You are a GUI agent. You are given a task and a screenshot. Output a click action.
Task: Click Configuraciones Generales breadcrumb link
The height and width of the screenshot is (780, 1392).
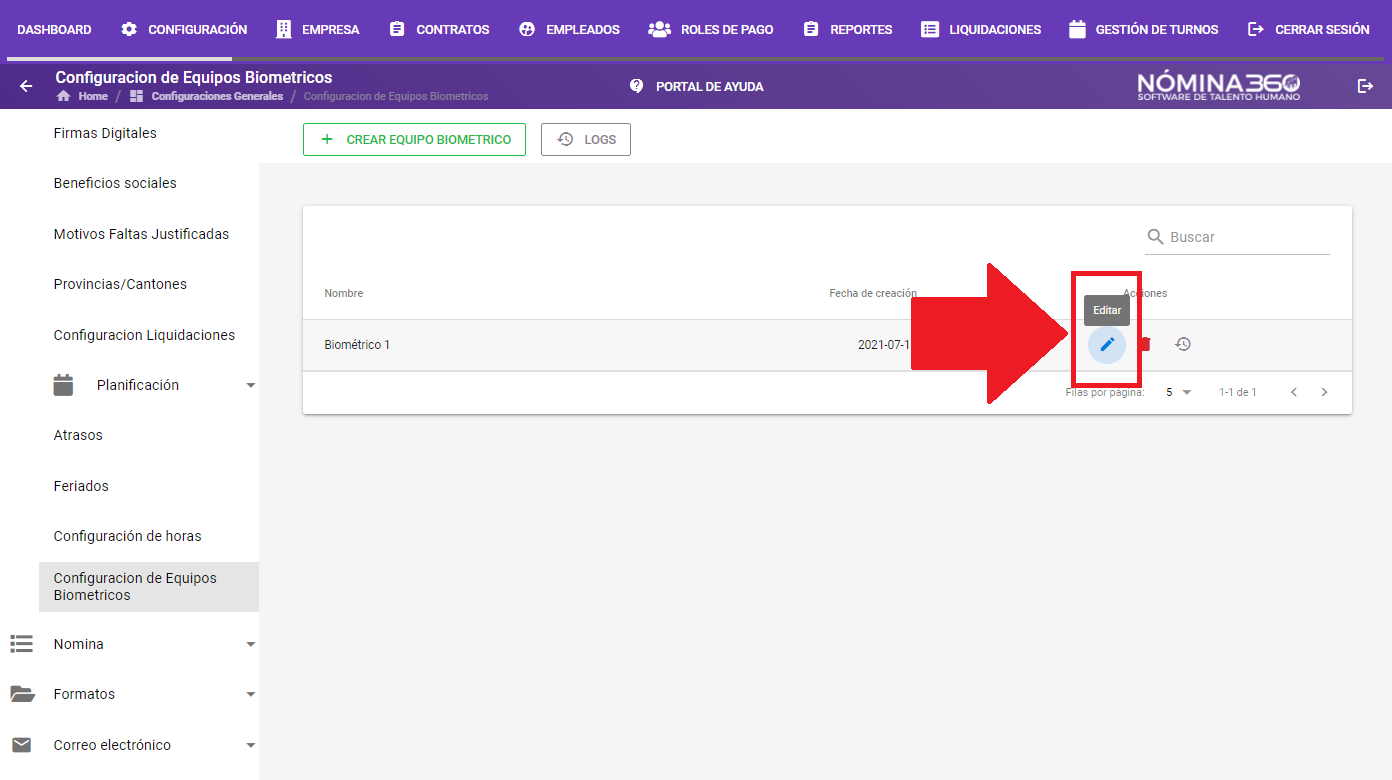click(x=217, y=97)
